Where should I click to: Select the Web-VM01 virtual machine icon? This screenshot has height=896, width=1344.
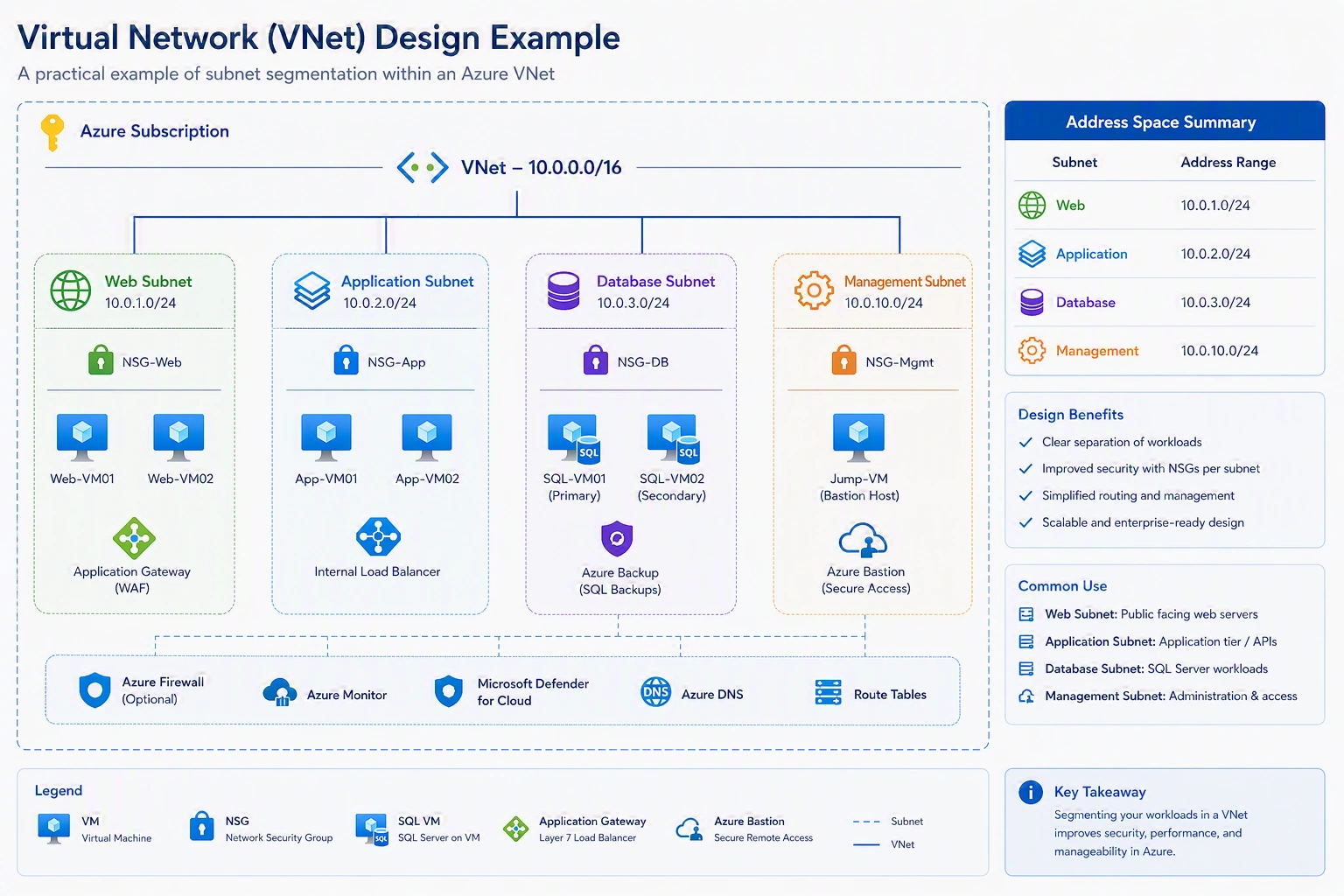(x=82, y=437)
